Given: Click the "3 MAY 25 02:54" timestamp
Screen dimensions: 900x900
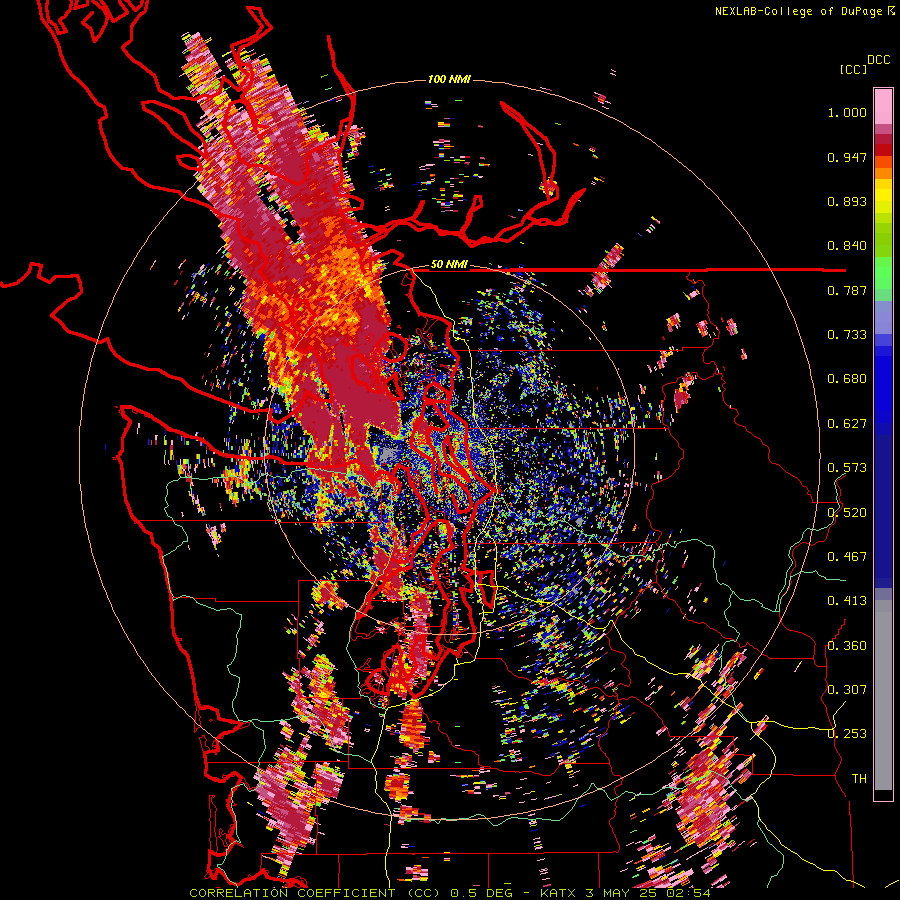Looking at the screenshot, I should (x=648, y=893).
